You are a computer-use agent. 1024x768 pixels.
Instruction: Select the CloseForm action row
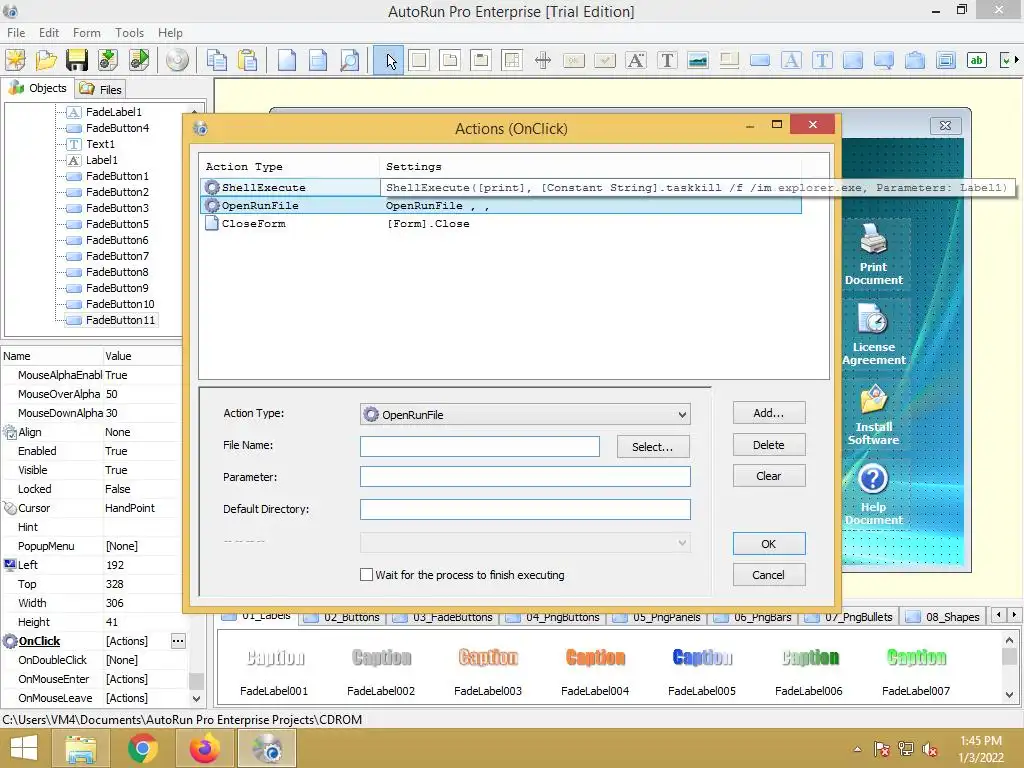[501, 223]
